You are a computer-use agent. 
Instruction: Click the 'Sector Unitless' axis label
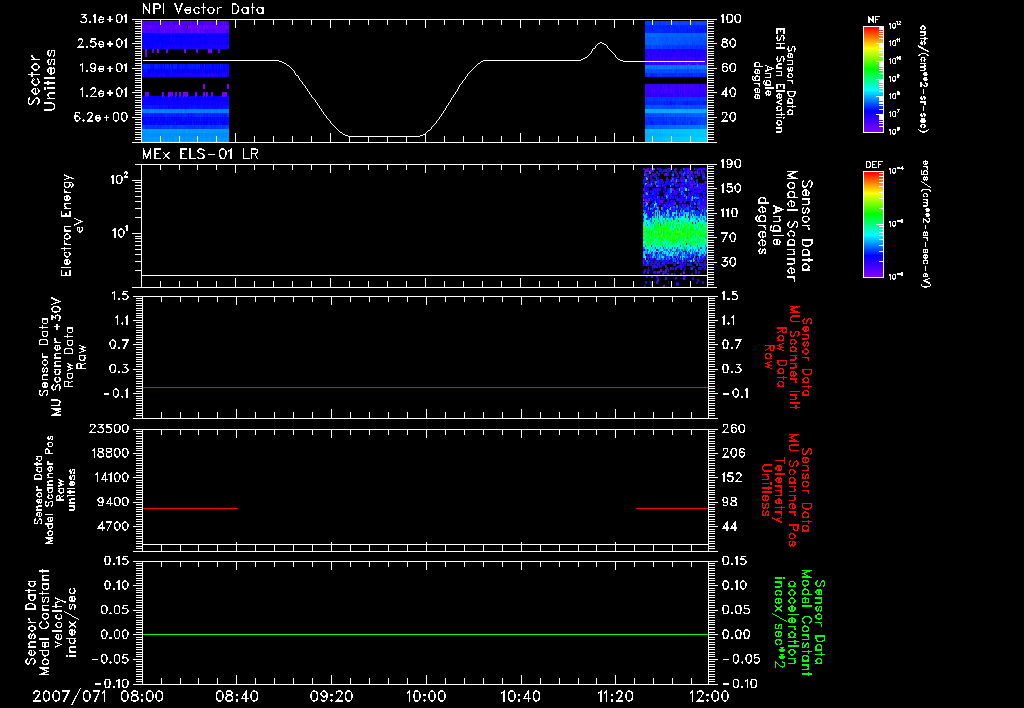click(41, 80)
